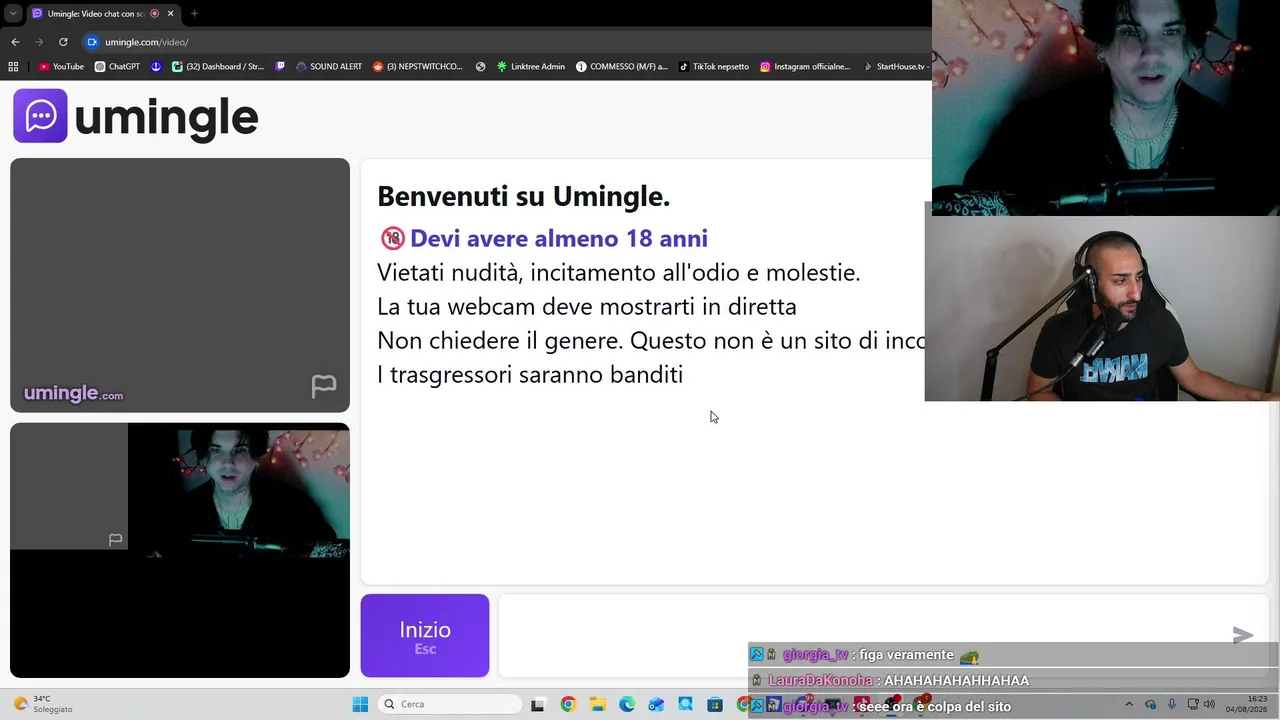Open Microsoft Edge from the taskbar
Screen dimensions: 1280x720
[x=627, y=704]
